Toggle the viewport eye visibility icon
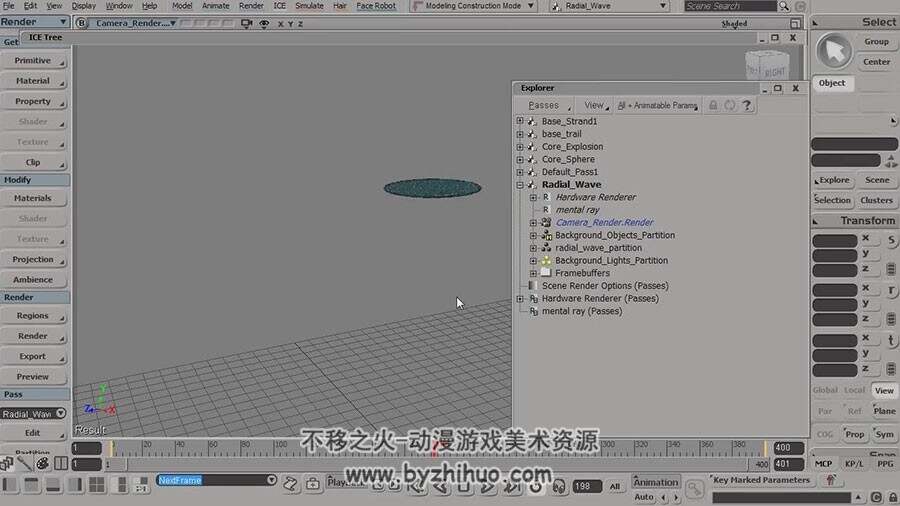The width and height of the screenshot is (900, 506). pos(264,24)
